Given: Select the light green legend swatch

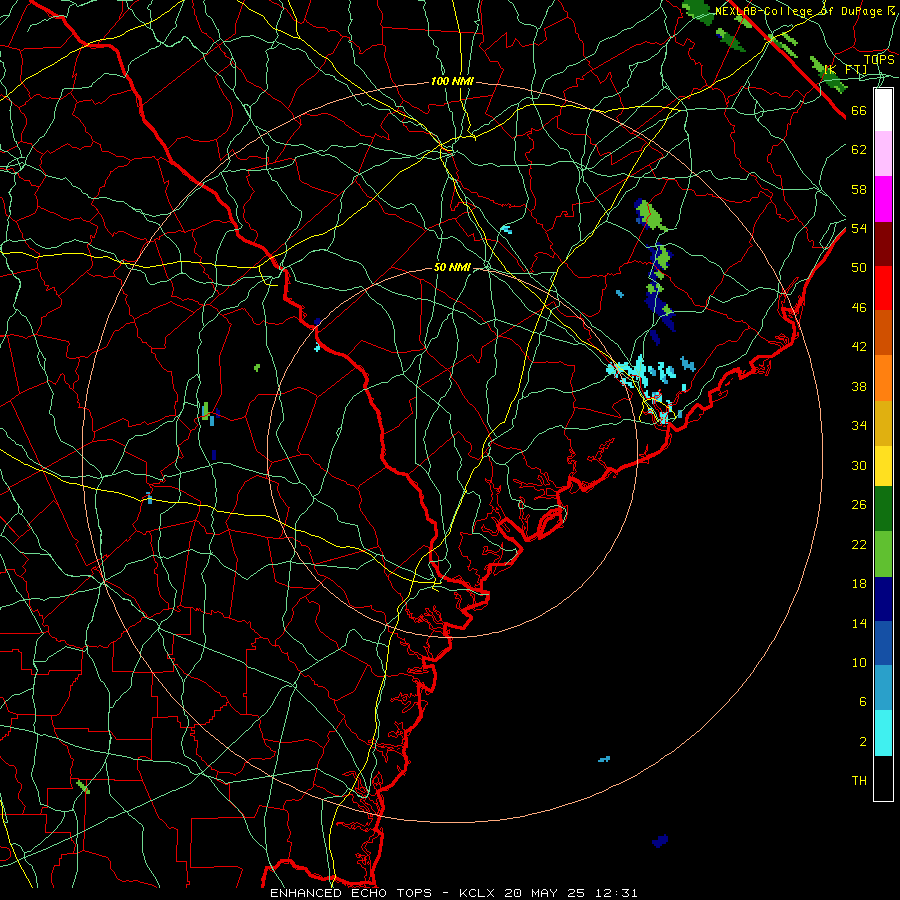Looking at the screenshot, I should [883, 554].
